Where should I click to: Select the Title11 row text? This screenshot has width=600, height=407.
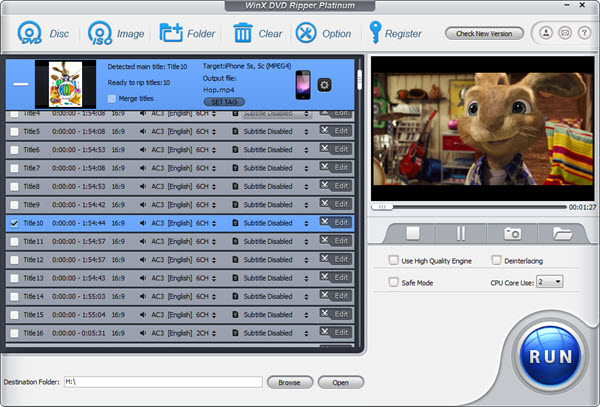click(x=34, y=241)
